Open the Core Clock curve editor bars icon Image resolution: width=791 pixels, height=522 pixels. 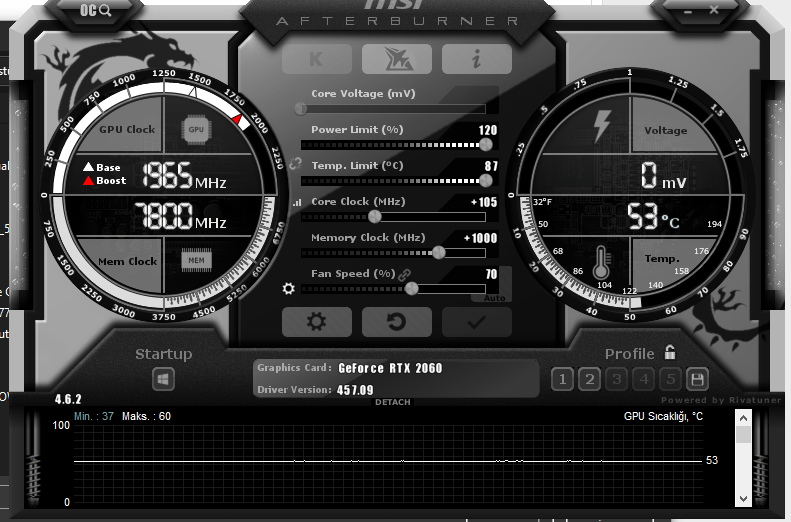coord(297,203)
